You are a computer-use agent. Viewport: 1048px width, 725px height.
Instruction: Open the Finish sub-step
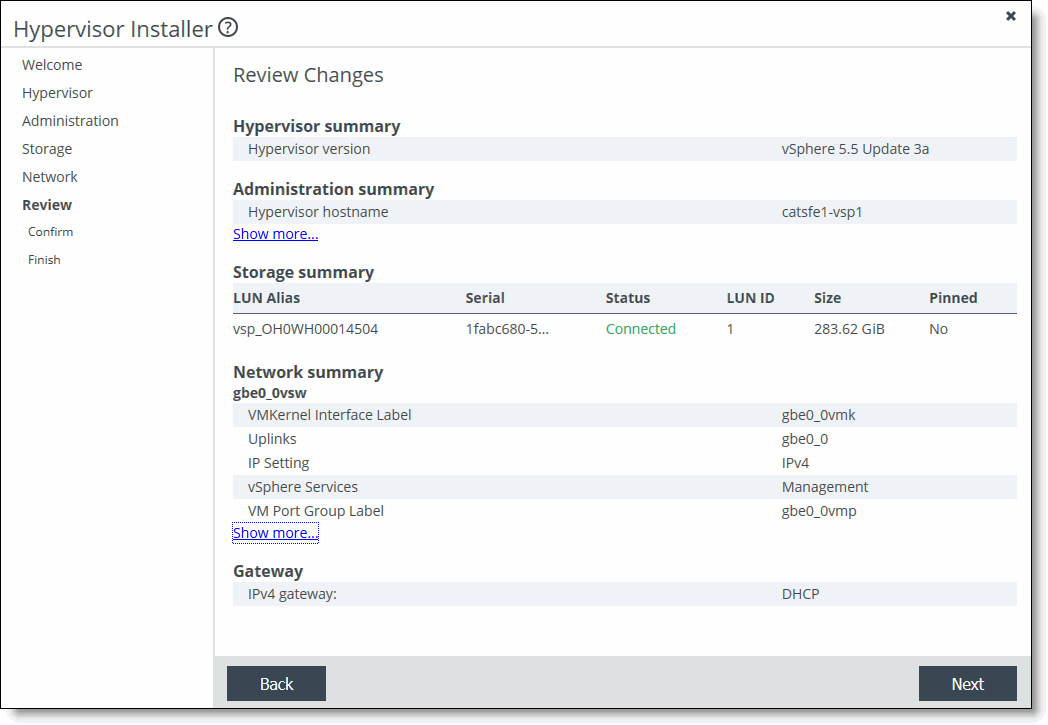(44, 260)
